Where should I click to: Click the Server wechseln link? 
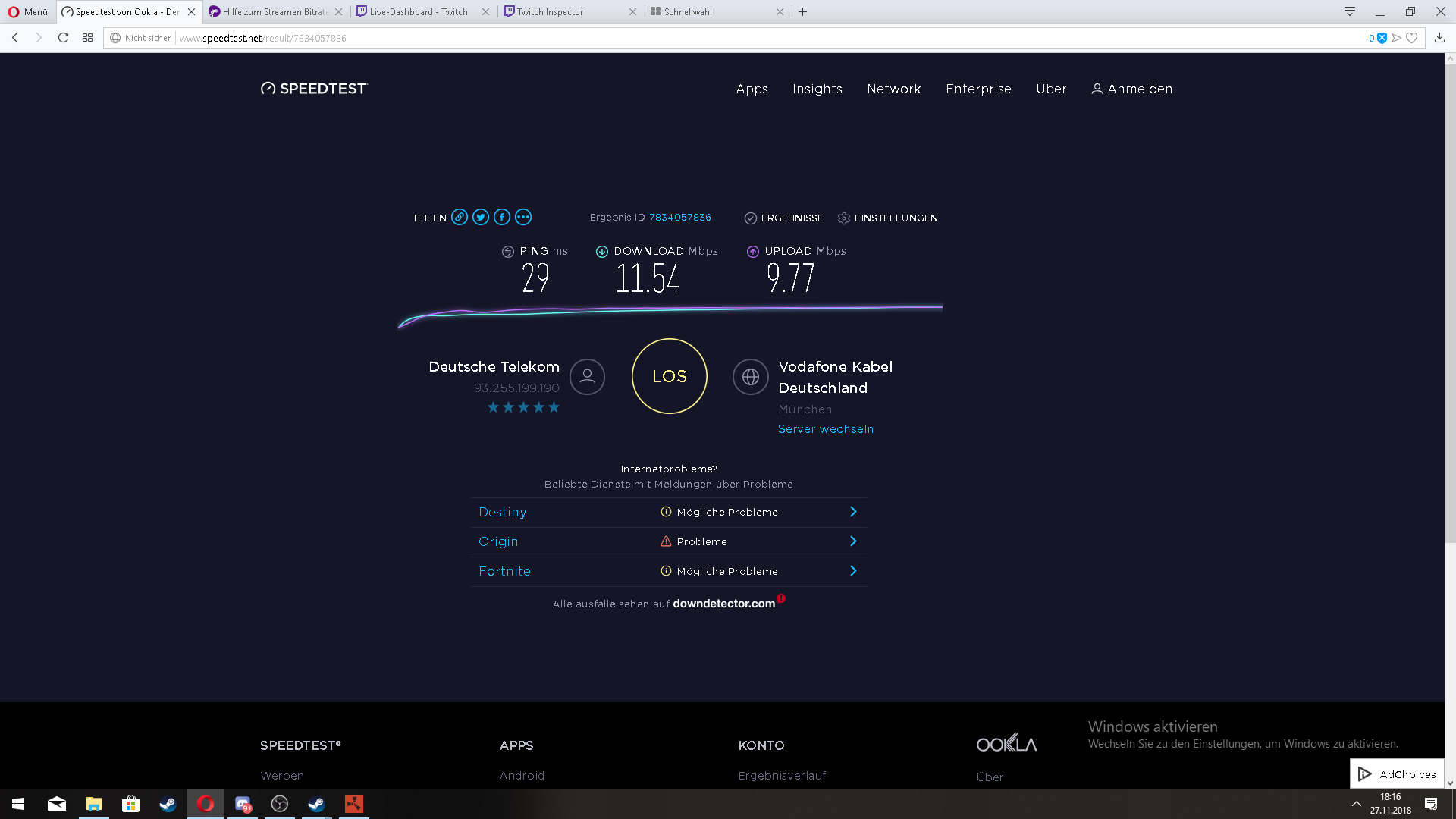click(825, 429)
